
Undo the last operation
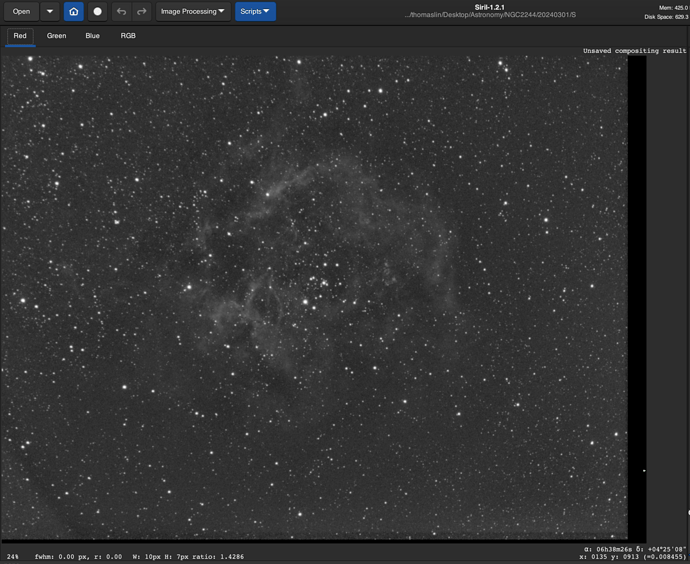click(122, 12)
